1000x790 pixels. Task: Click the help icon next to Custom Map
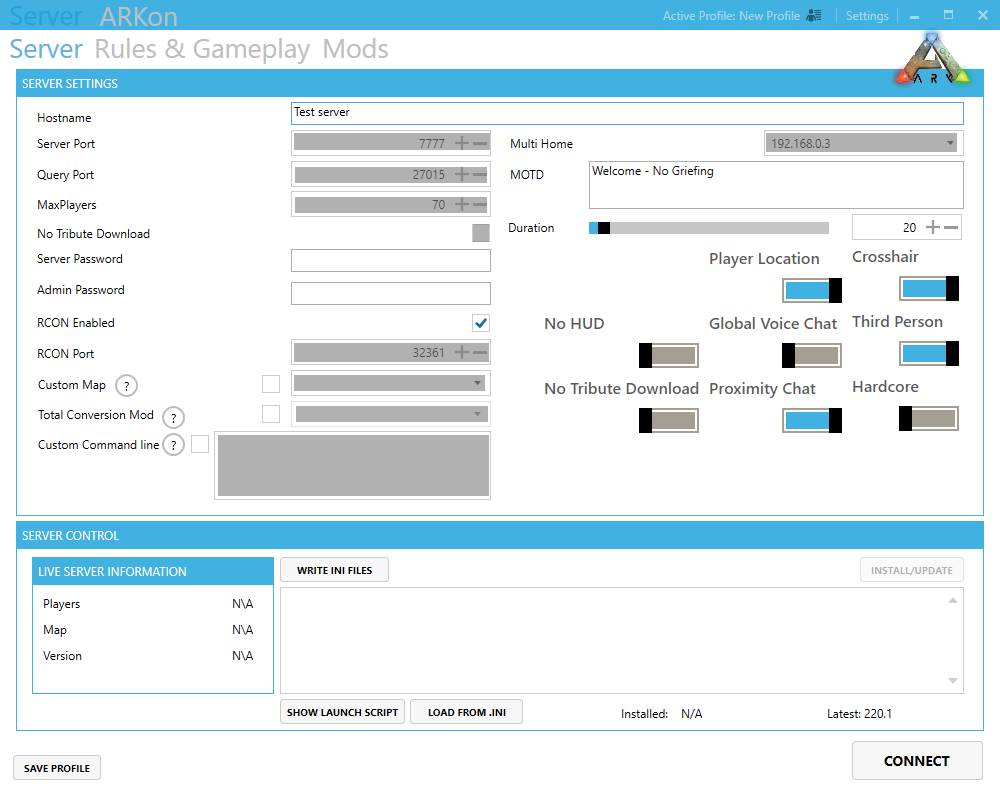[127, 386]
